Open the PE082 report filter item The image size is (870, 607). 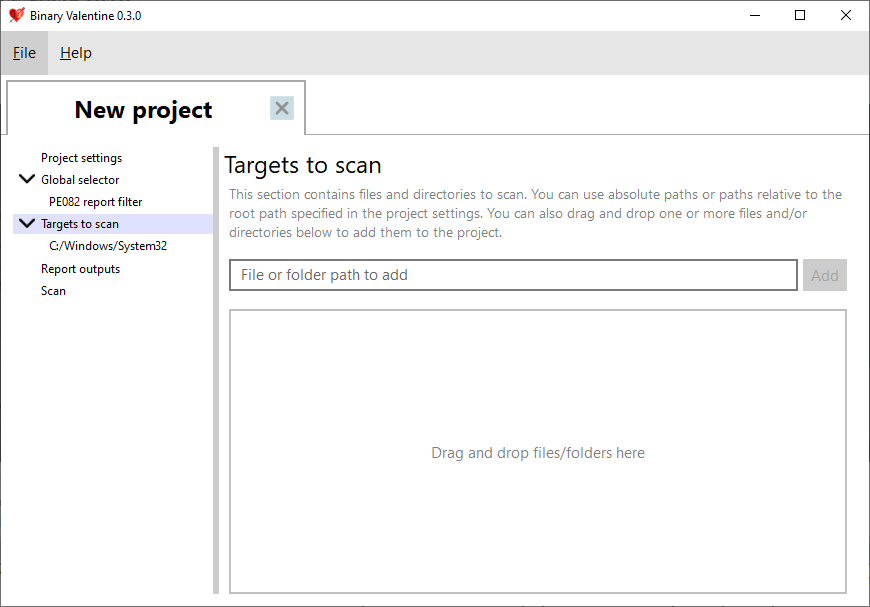click(x=95, y=202)
